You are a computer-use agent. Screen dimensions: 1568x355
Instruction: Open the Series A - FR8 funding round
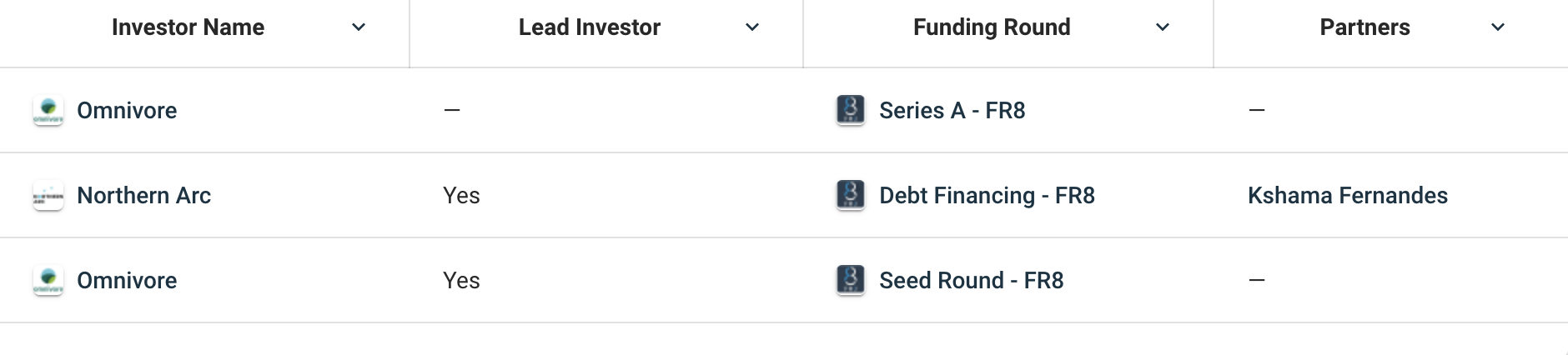[952, 111]
